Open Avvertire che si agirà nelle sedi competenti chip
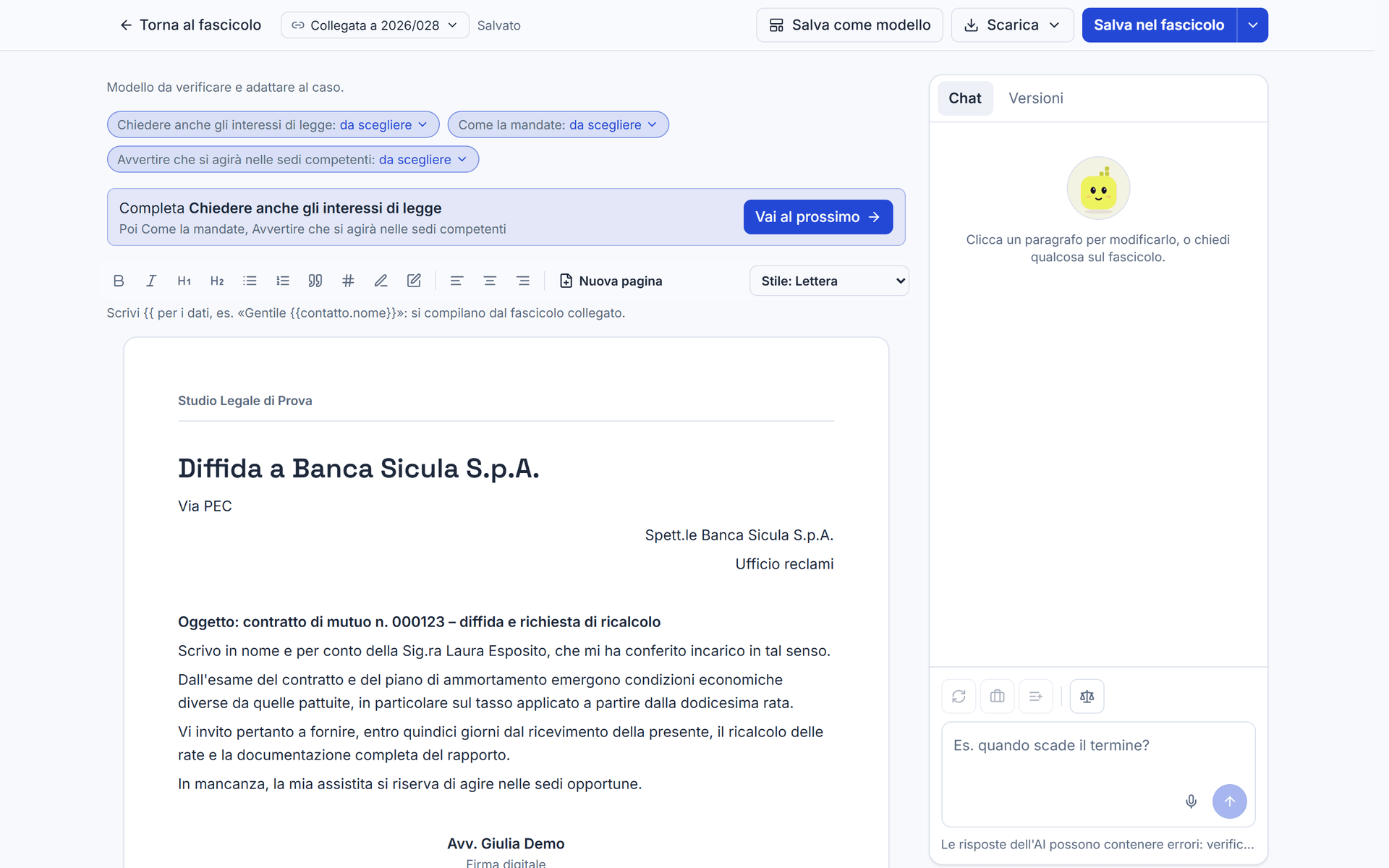The height and width of the screenshot is (868, 1389). tap(293, 159)
